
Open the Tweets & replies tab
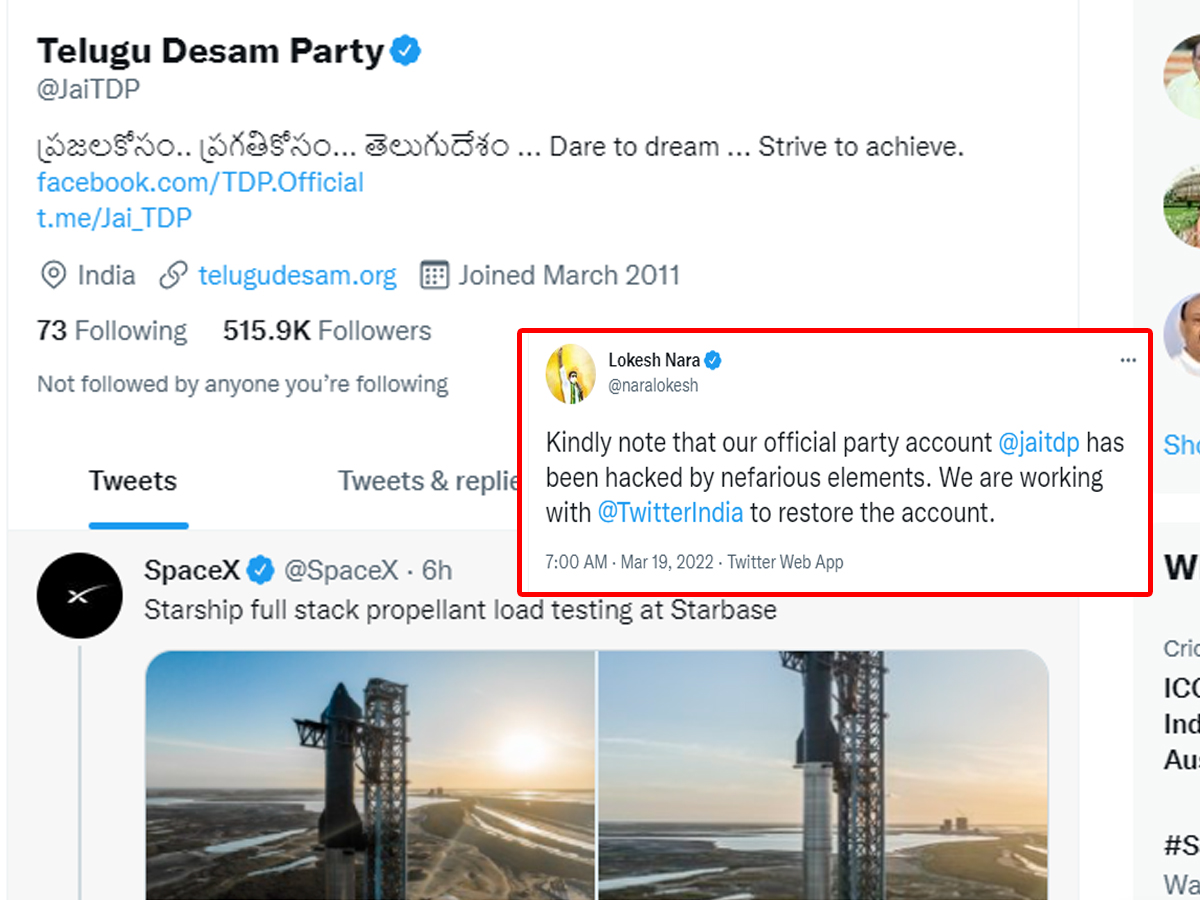(x=428, y=481)
